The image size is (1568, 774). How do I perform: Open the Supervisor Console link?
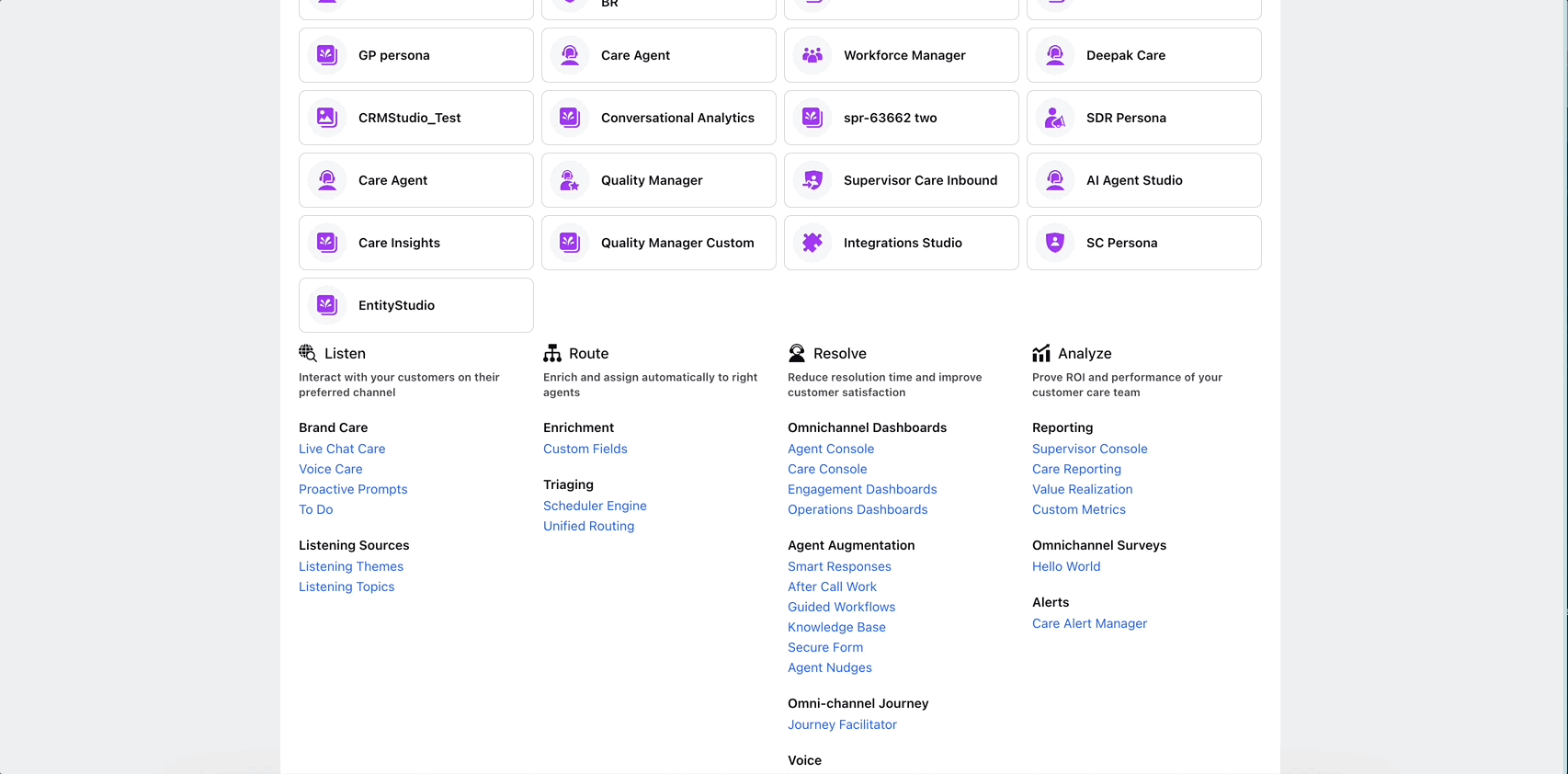pyautogui.click(x=1090, y=449)
